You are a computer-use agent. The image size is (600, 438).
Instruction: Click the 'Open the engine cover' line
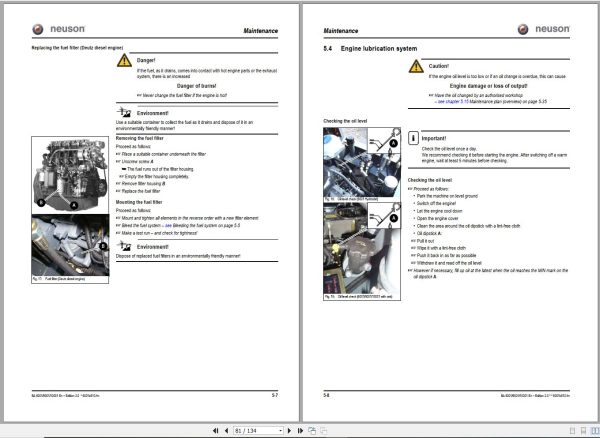click(437, 218)
